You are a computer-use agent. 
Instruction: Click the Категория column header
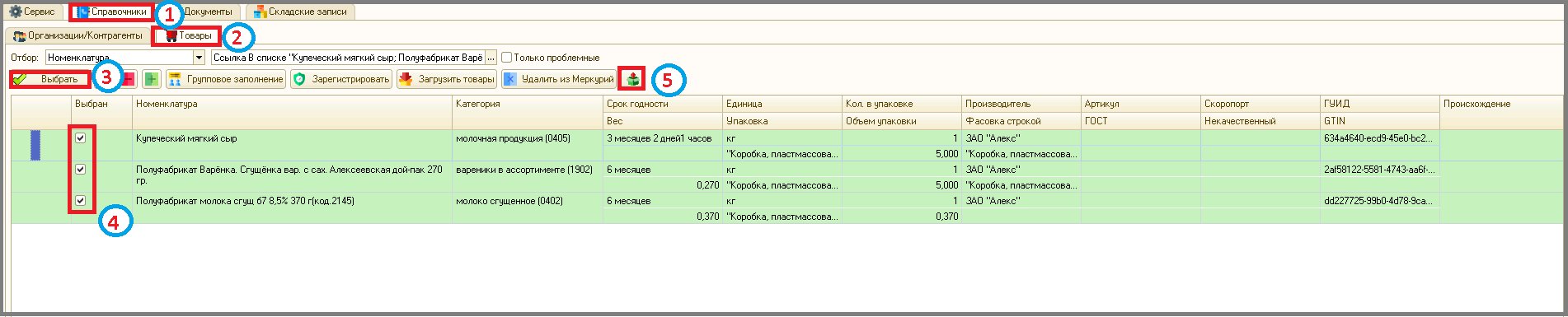coord(528,104)
